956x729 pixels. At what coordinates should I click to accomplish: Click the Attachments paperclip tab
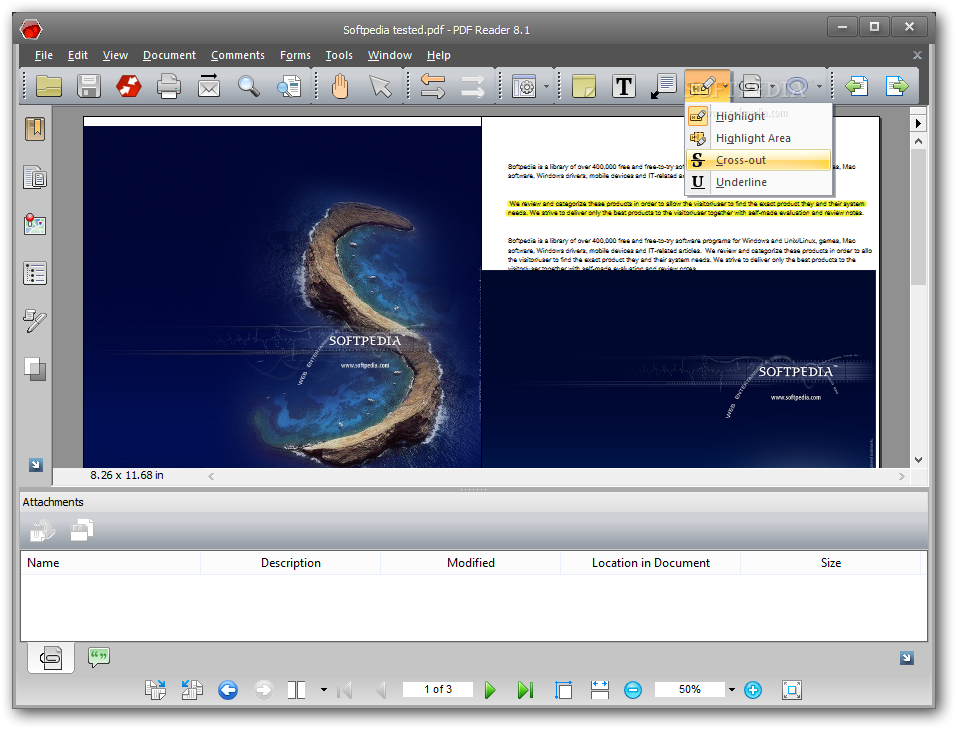(51, 658)
